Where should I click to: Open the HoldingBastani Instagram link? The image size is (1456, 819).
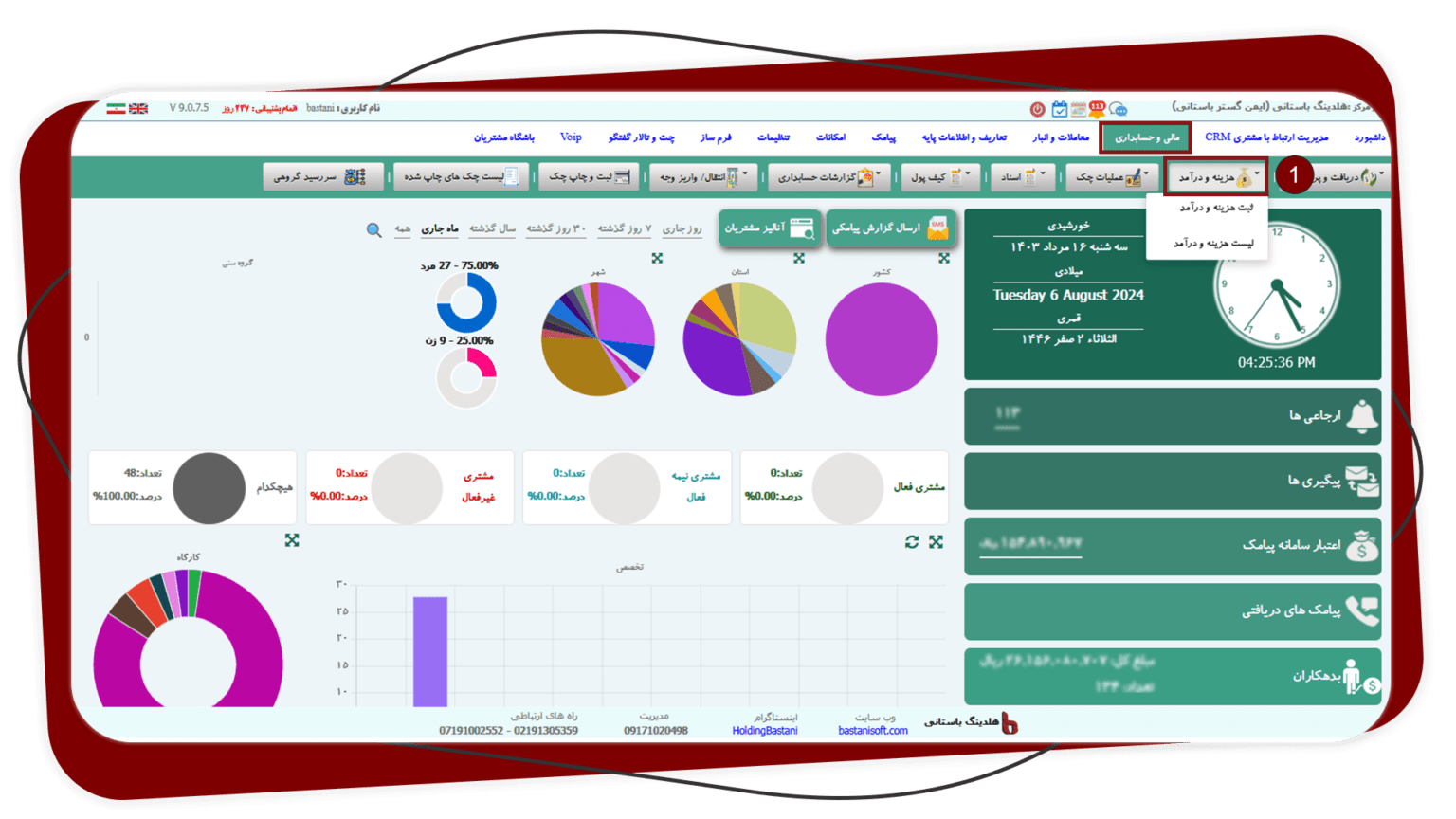pos(764,731)
